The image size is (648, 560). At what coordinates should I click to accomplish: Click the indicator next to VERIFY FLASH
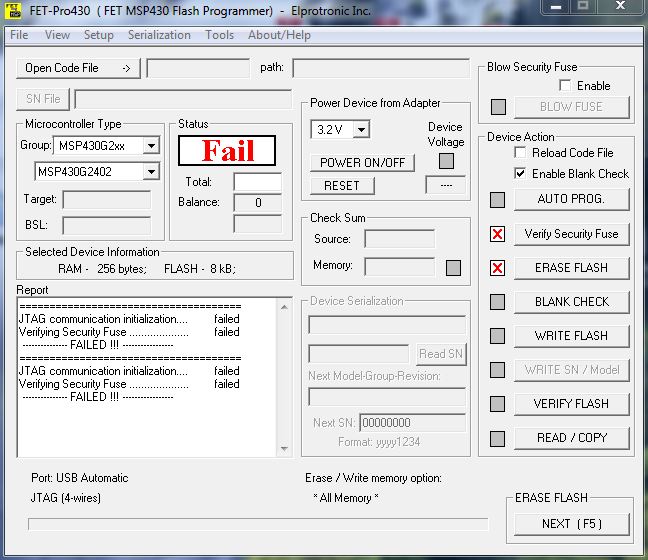pyautogui.click(x=498, y=404)
